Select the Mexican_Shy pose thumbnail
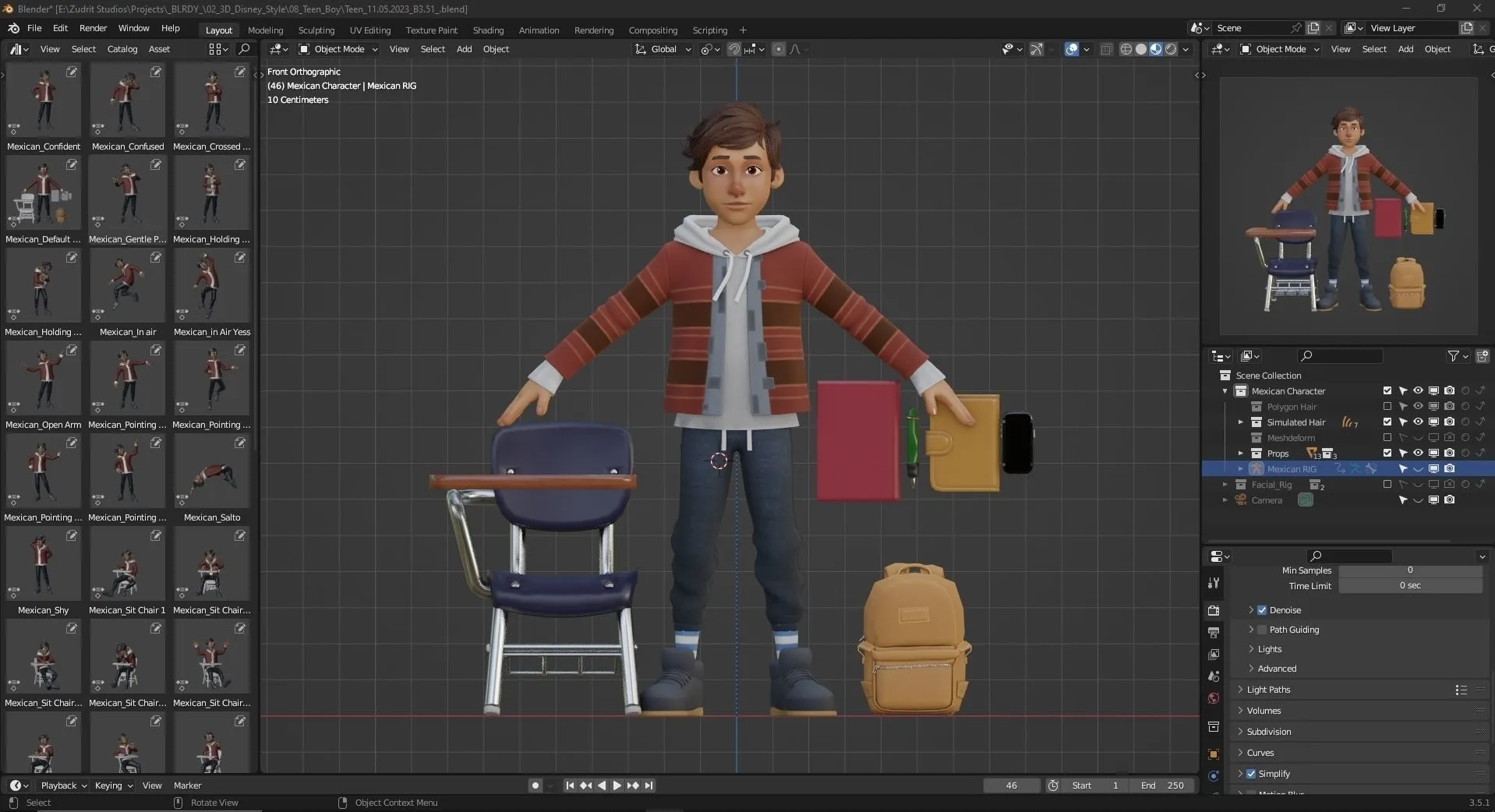The image size is (1495, 812). click(42, 565)
